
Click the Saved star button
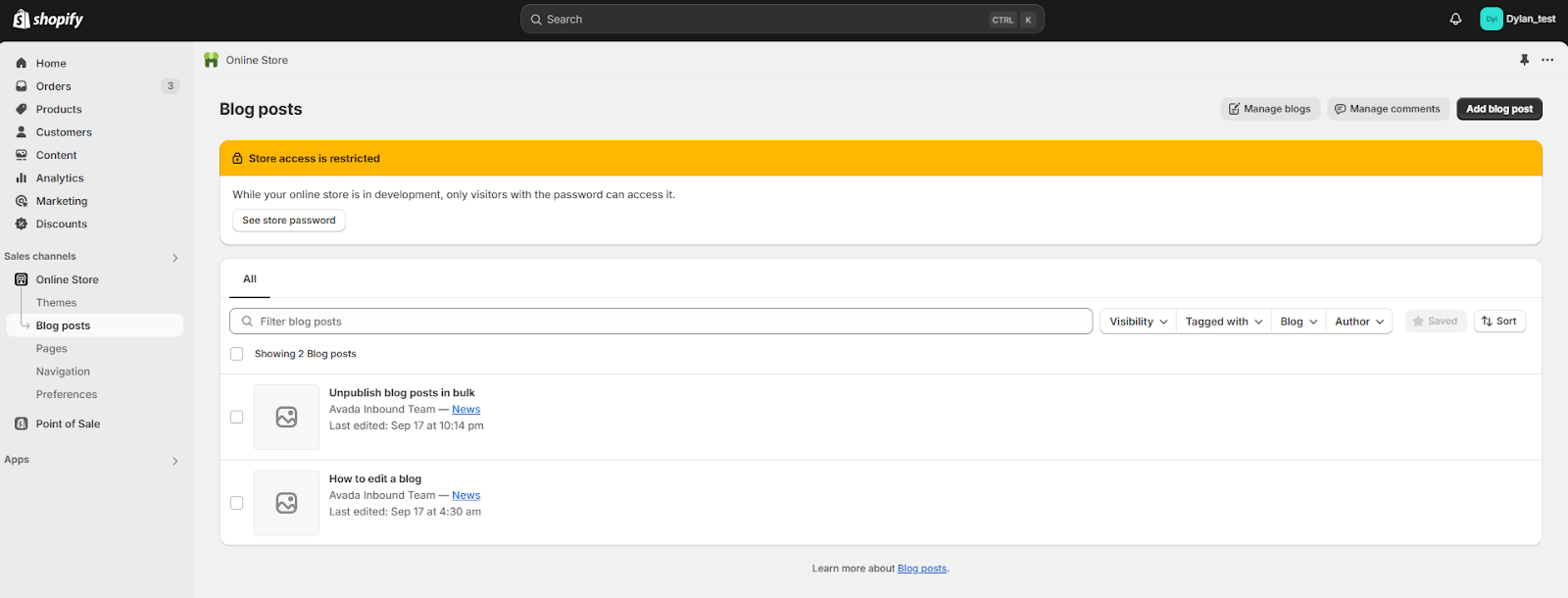[1435, 321]
